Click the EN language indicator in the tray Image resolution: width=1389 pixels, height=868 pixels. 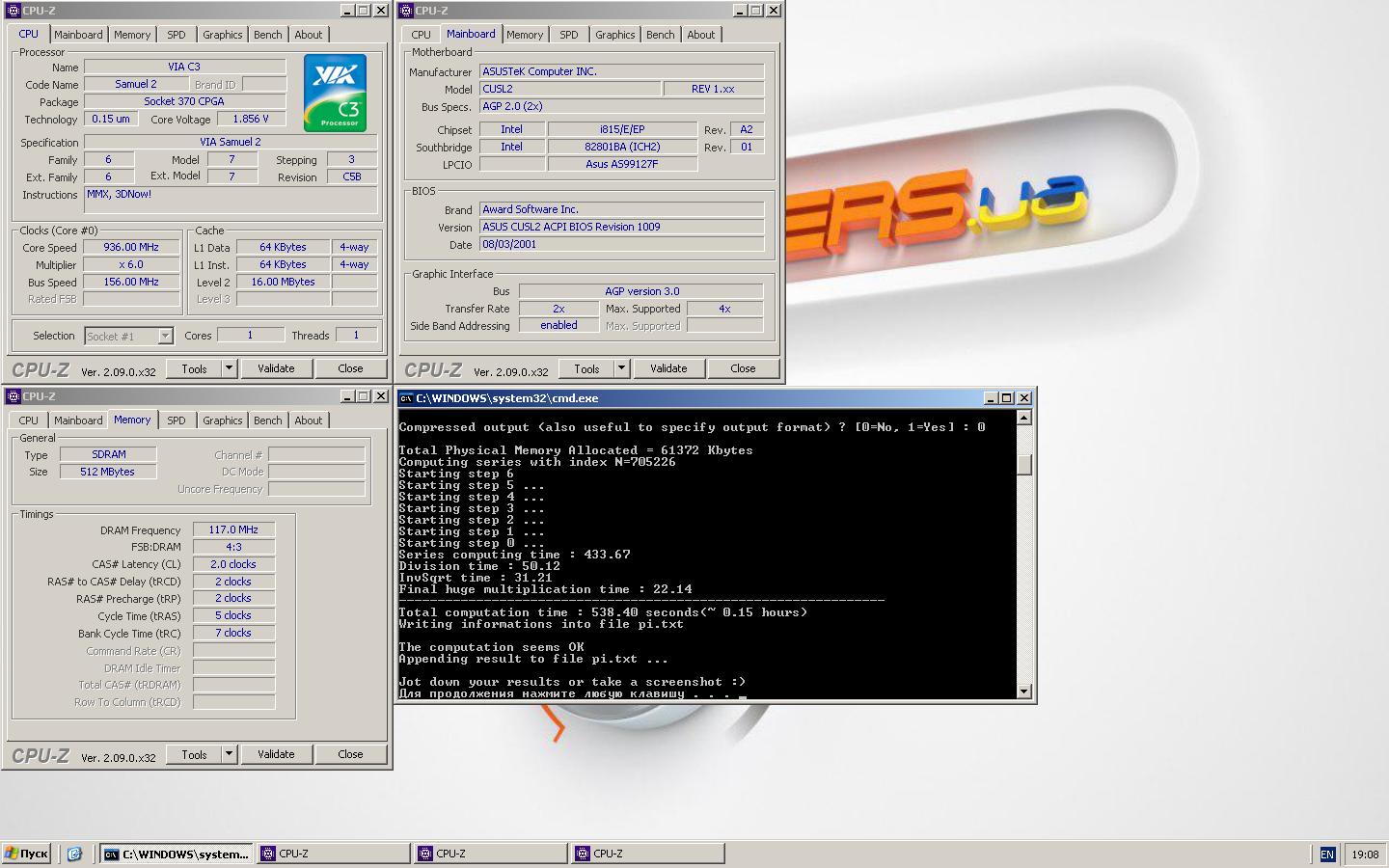point(1327,854)
